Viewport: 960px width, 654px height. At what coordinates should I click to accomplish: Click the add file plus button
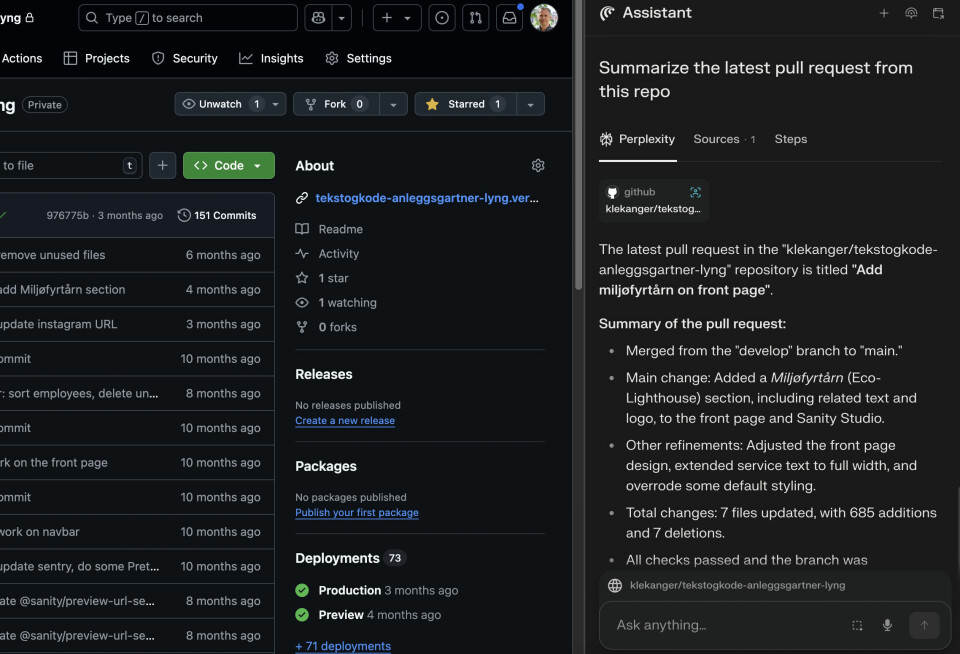pyautogui.click(x=162, y=165)
